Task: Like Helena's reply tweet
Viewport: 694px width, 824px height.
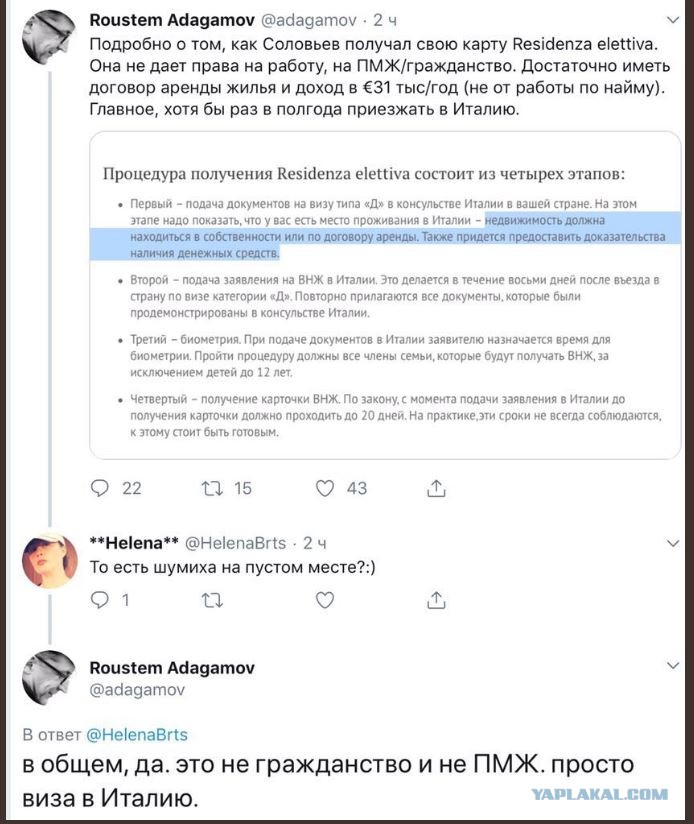Action: tap(324, 600)
